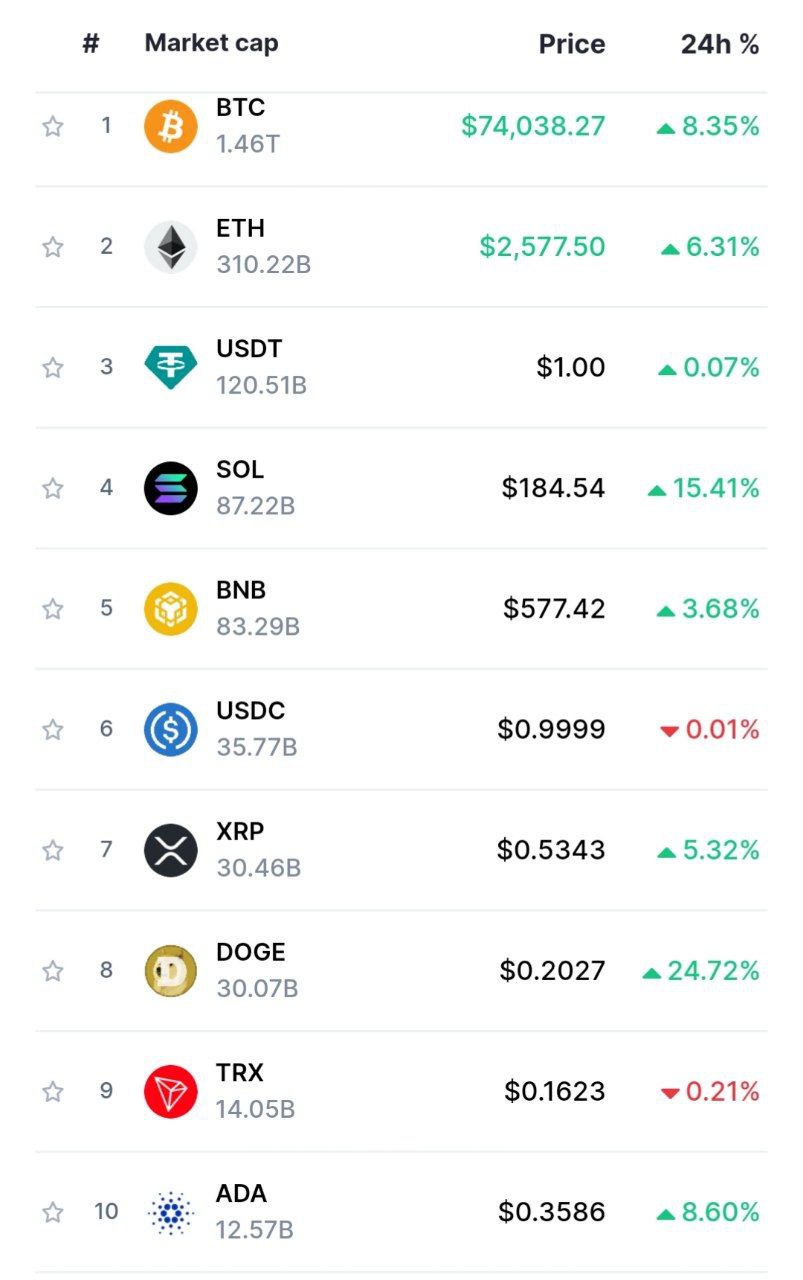Click the Cardano ADA icon
This screenshot has height=1280, width=803.
coord(171,1212)
